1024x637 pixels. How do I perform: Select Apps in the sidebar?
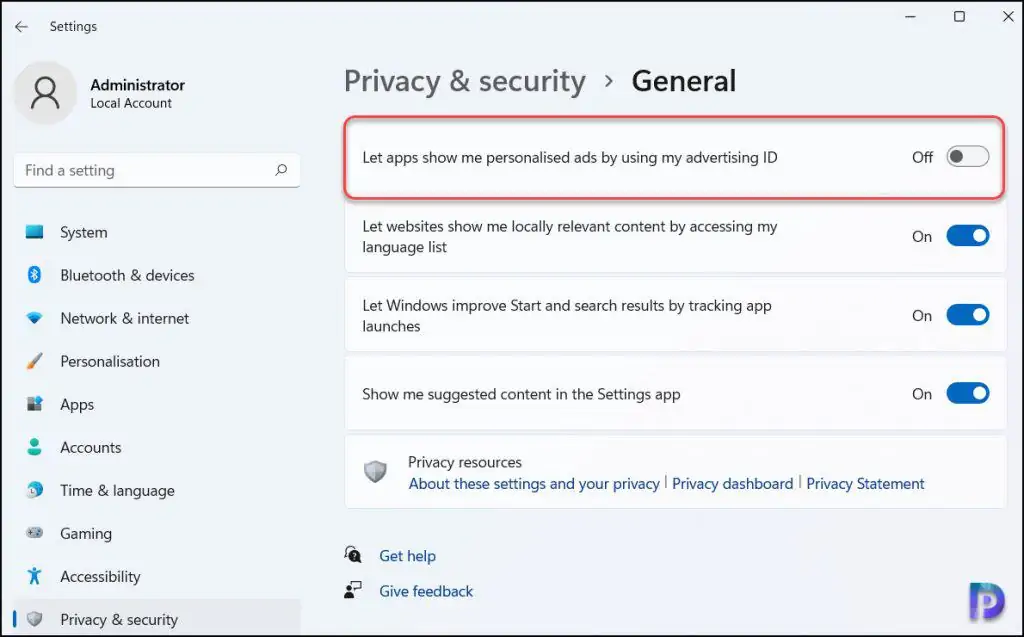coord(157,404)
